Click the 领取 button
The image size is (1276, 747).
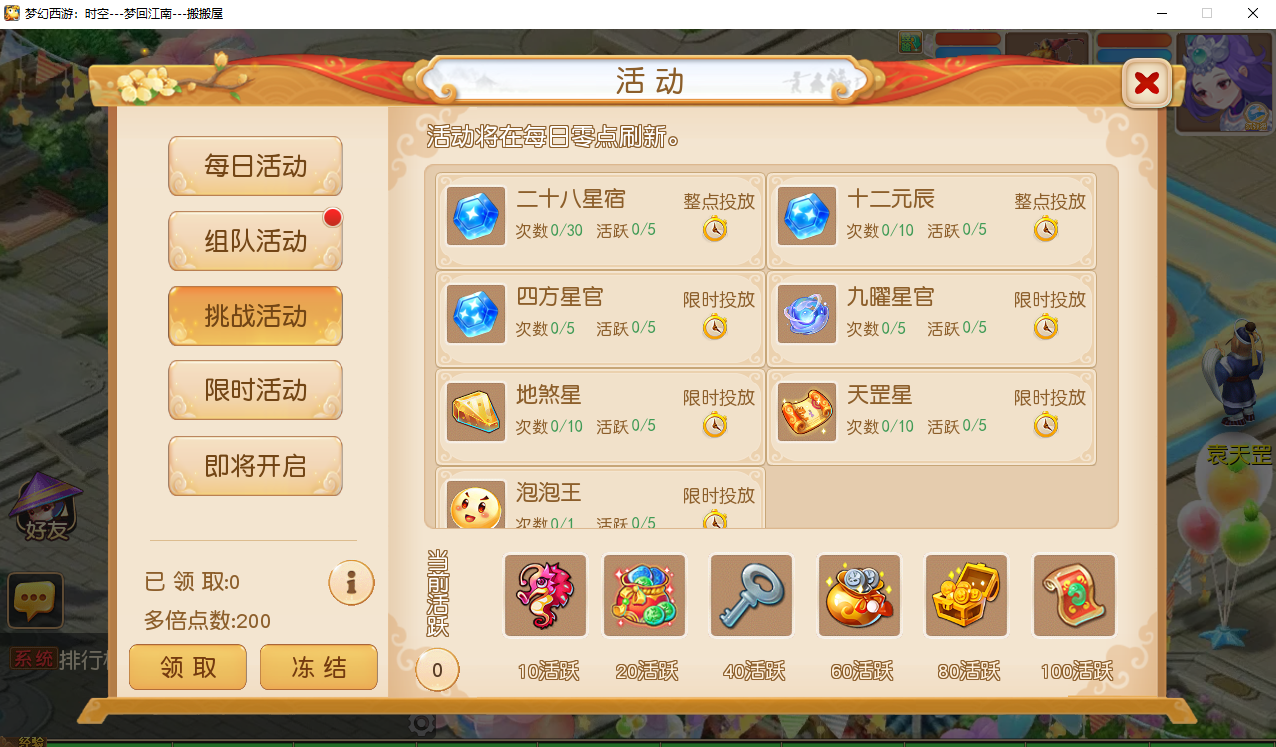click(188, 667)
